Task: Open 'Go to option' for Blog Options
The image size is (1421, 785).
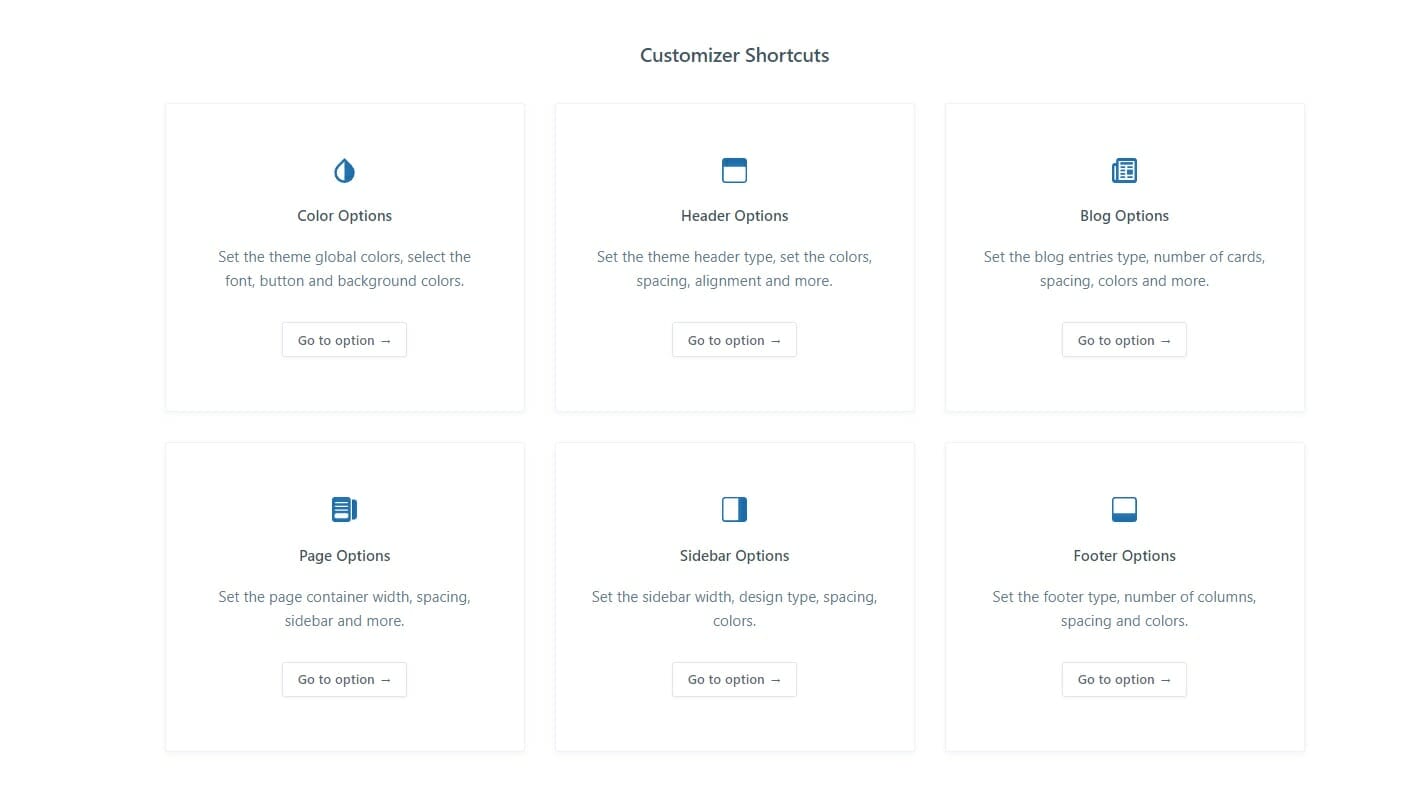Action: (1124, 340)
